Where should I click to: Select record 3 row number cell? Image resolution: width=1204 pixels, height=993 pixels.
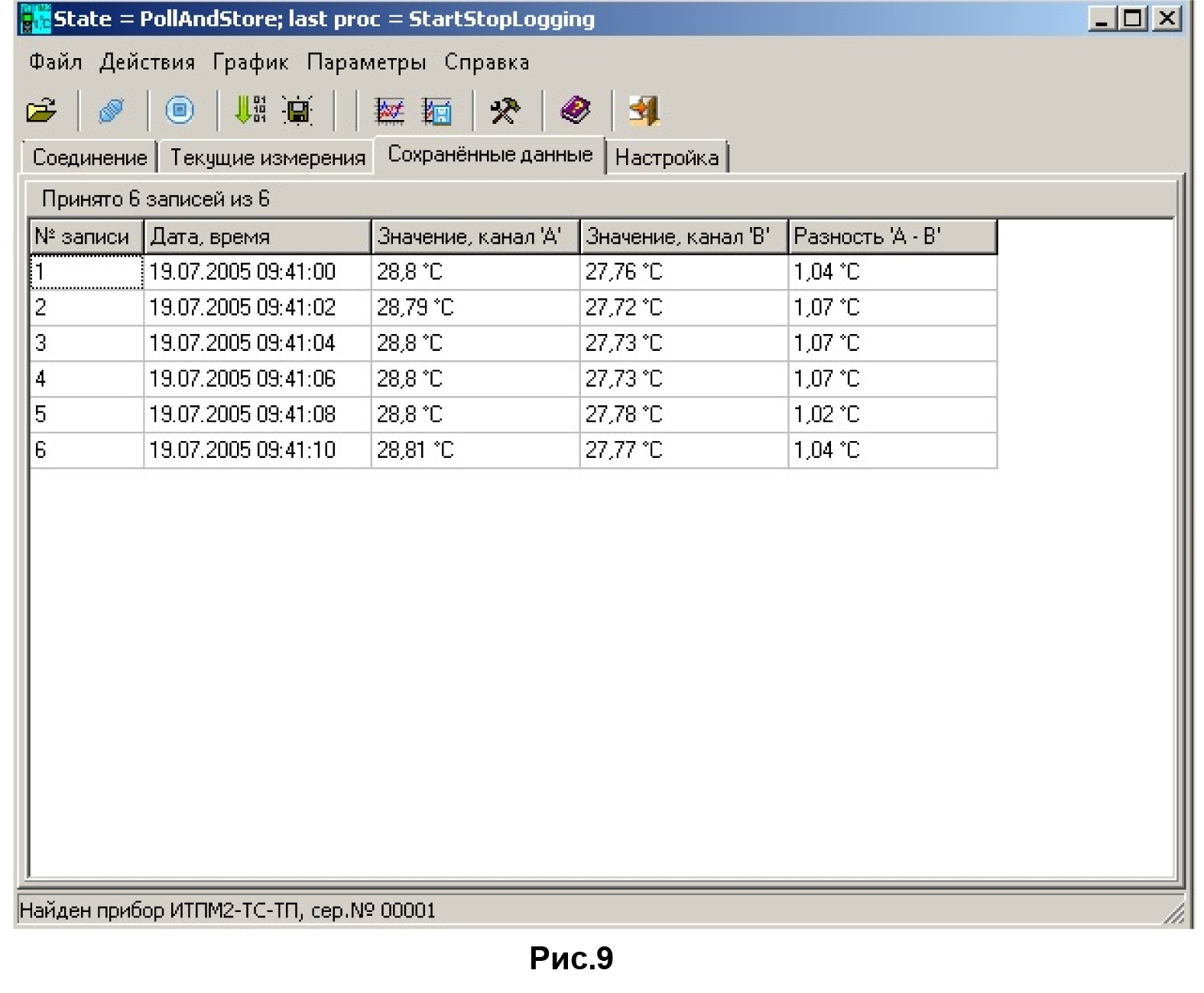tap(86, 343)
